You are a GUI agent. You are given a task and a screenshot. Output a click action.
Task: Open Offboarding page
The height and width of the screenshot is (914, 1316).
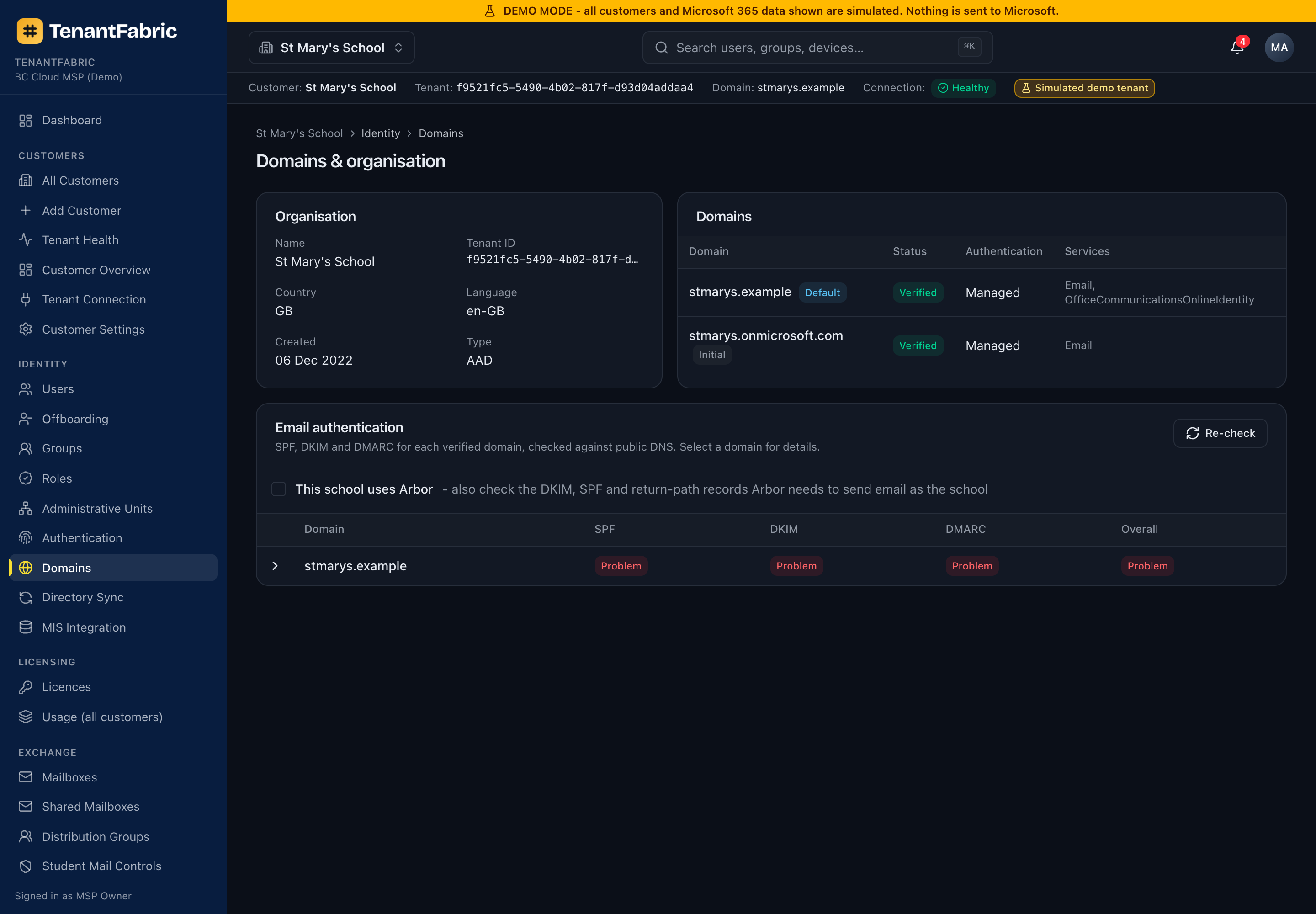click(113, 419)
